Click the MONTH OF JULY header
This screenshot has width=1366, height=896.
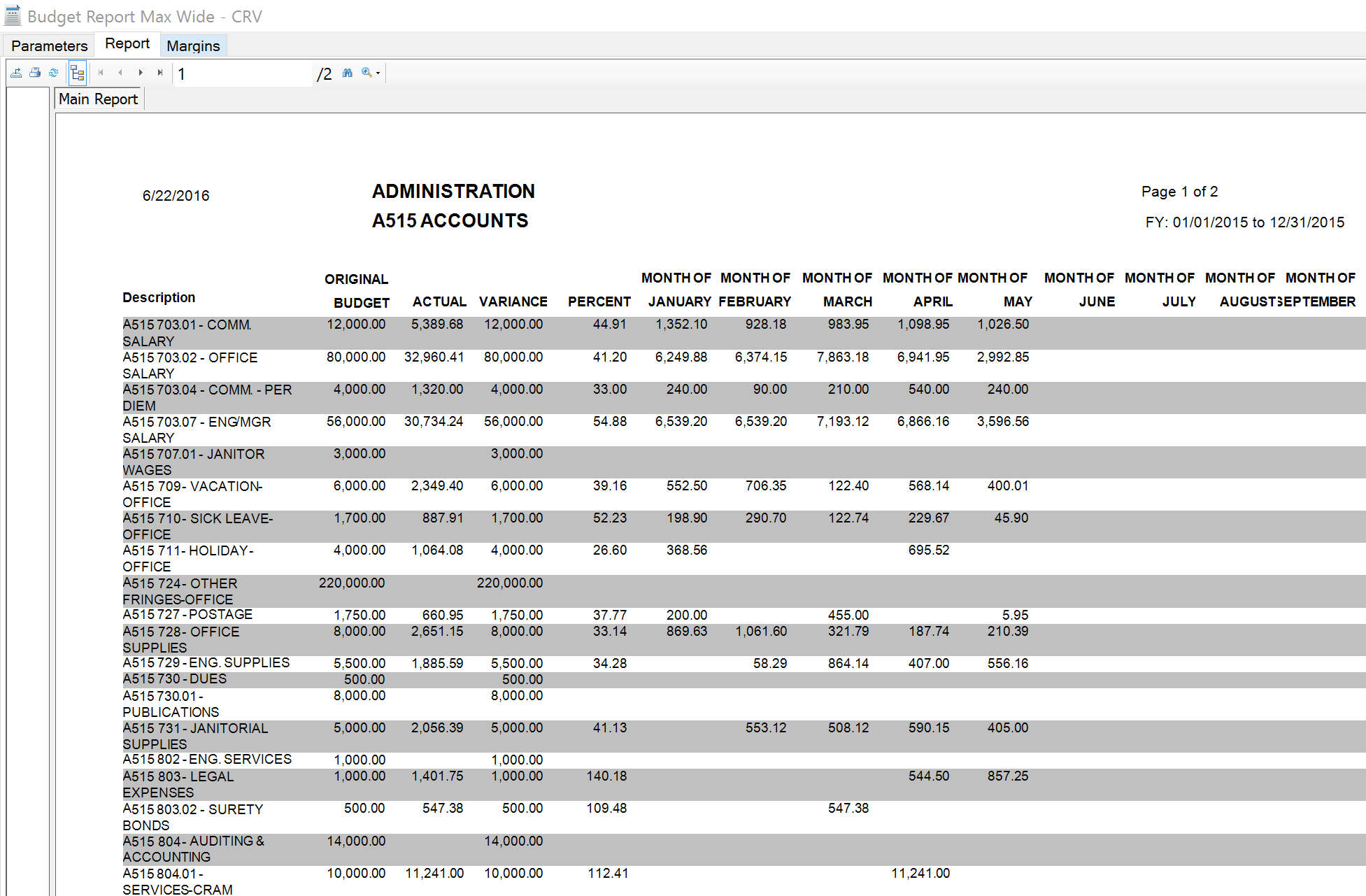point(1160,290)
